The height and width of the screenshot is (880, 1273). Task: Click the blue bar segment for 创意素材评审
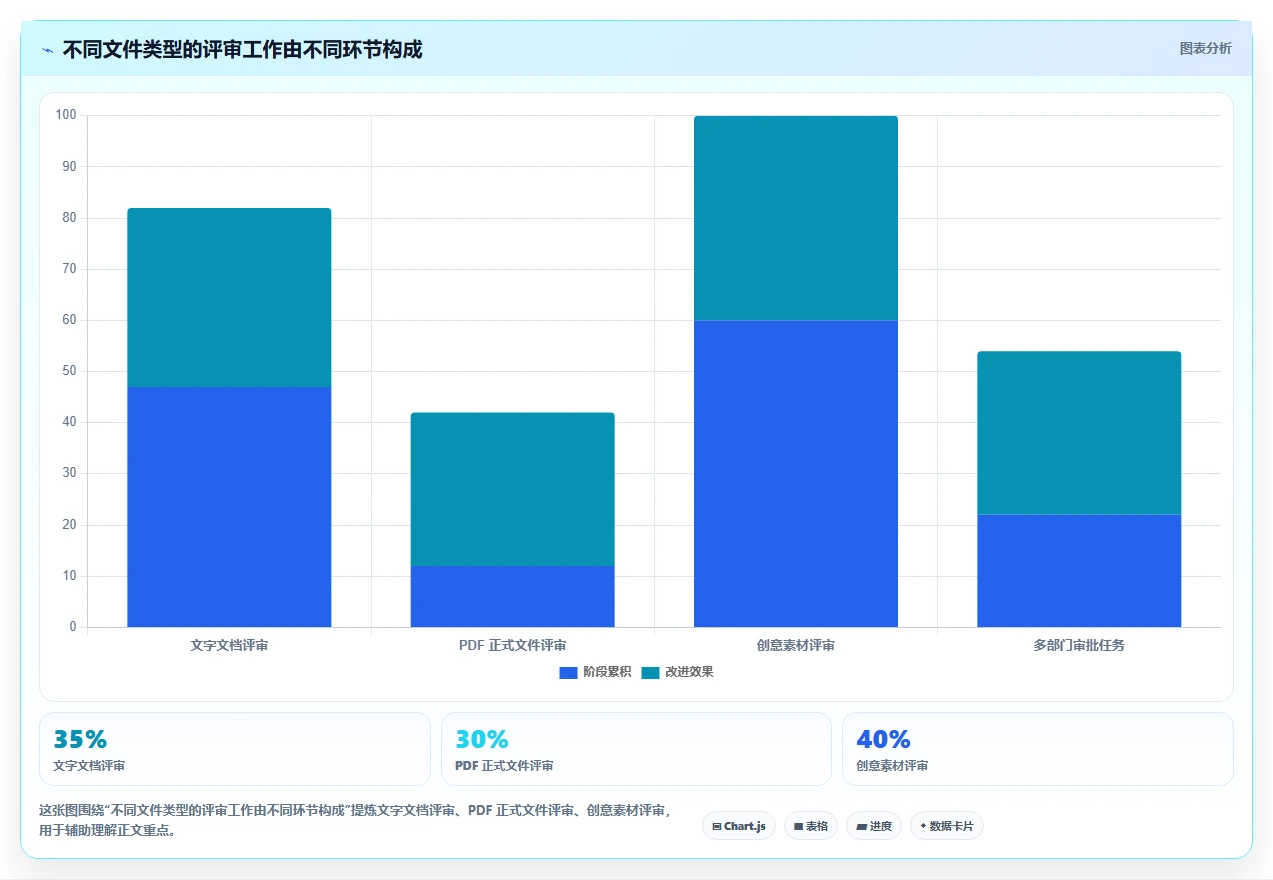796,474
